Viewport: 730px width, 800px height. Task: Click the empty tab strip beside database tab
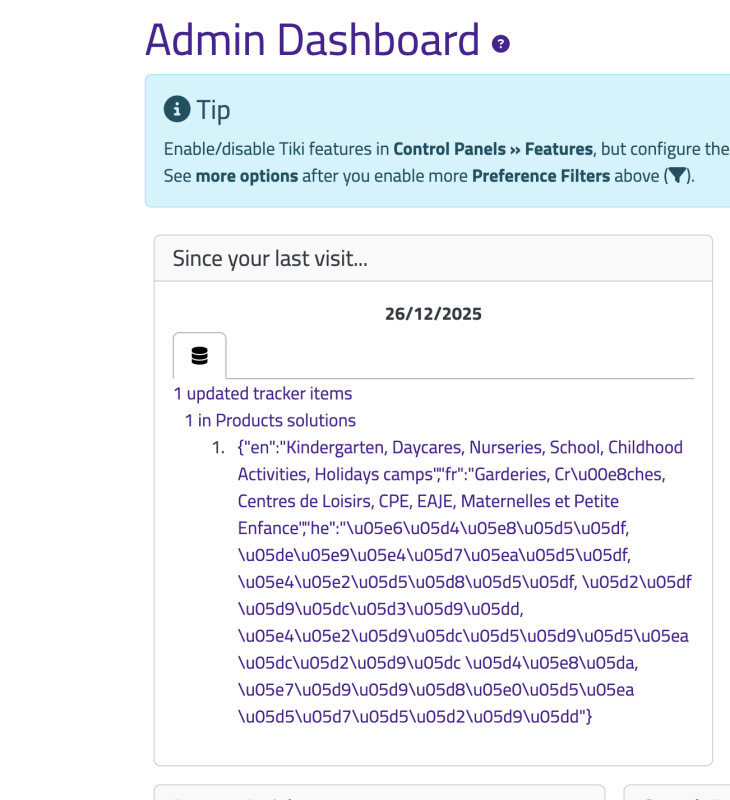460,356
